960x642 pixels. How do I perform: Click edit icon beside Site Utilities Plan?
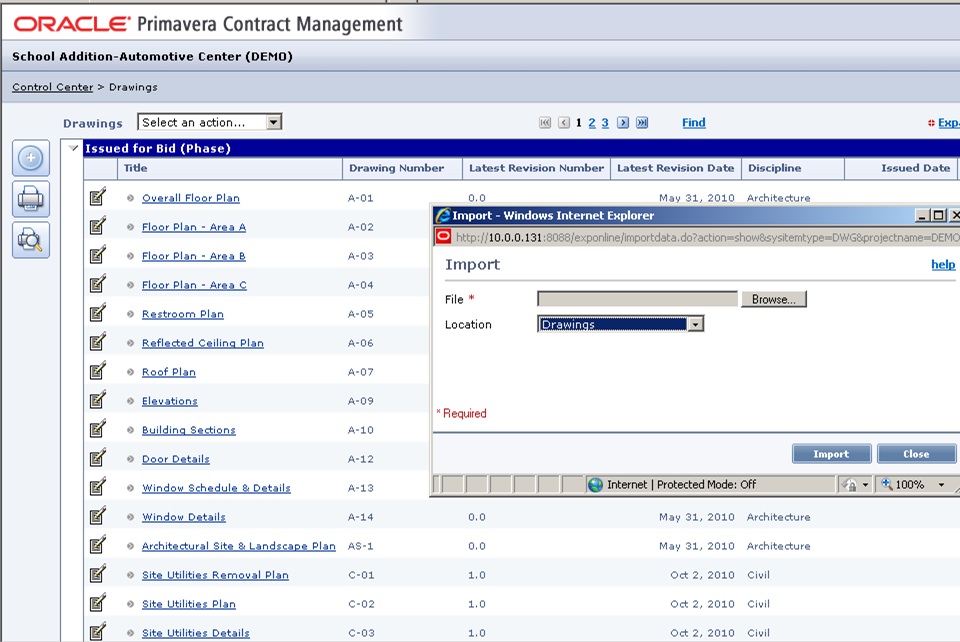(x=97, y=603)
